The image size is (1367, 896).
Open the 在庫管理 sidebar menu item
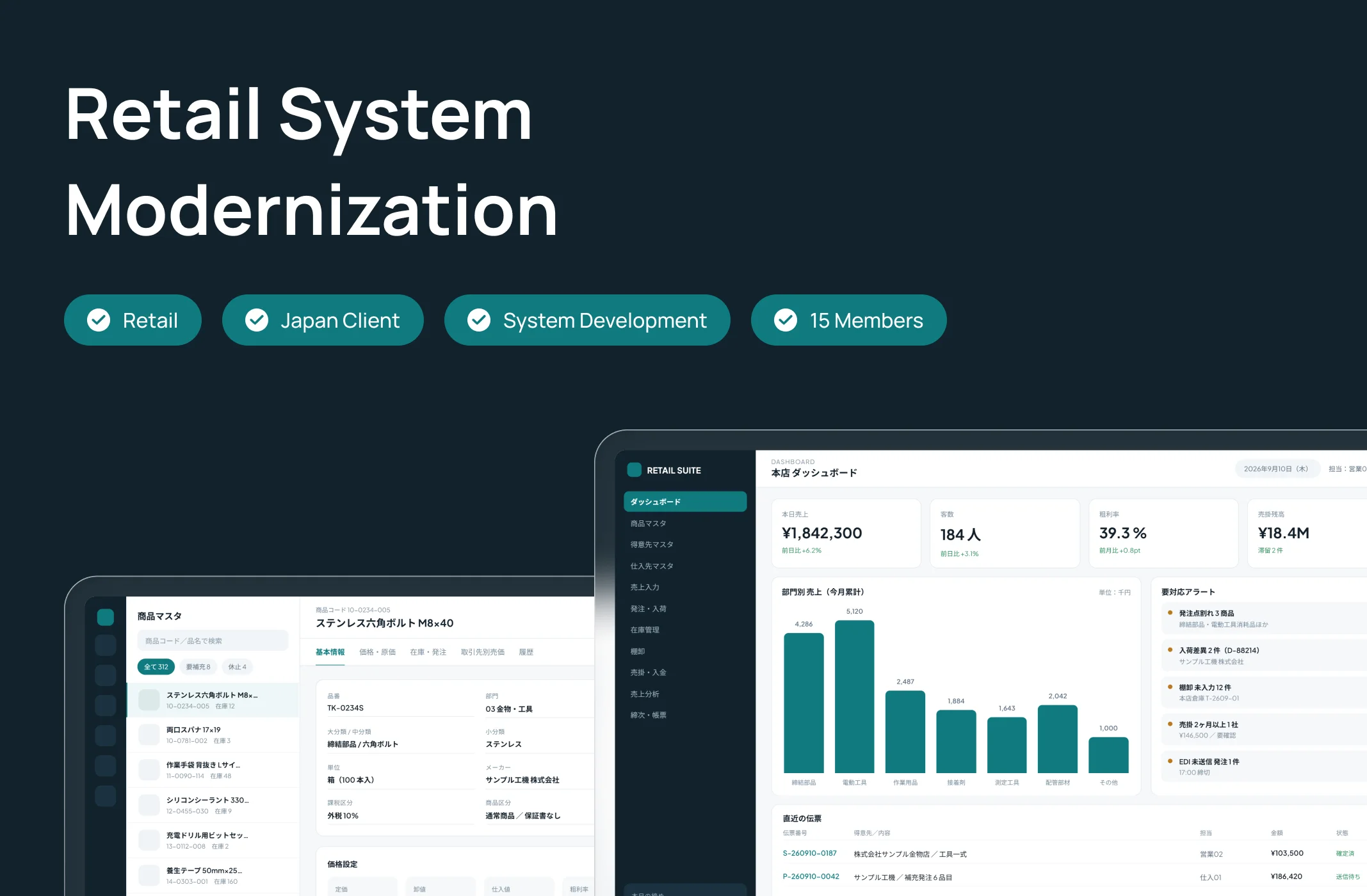click(645, 630)
